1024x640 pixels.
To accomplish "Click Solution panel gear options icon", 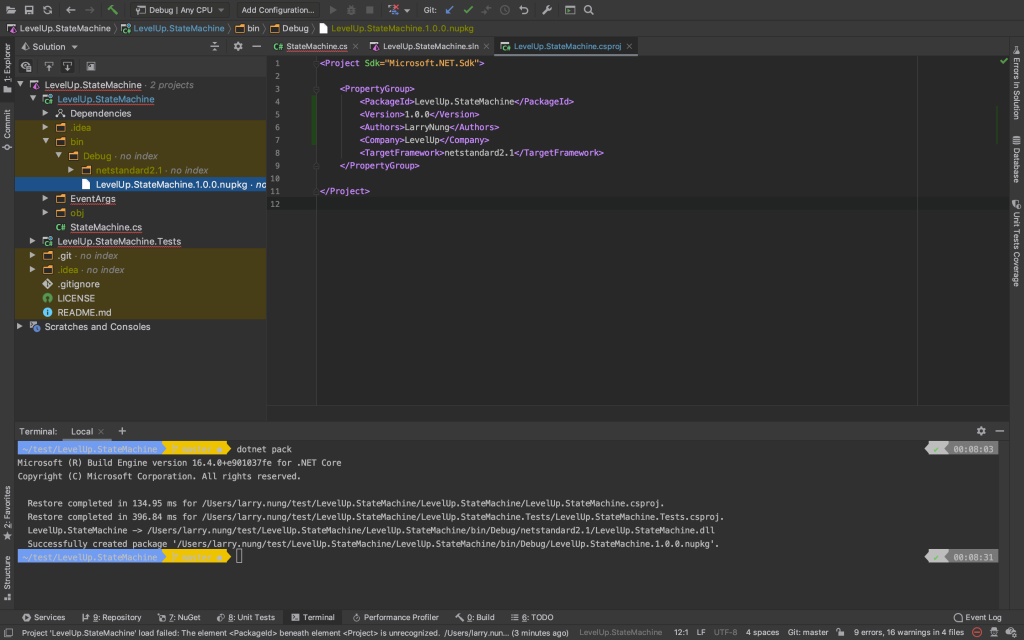I will point(238,46).
